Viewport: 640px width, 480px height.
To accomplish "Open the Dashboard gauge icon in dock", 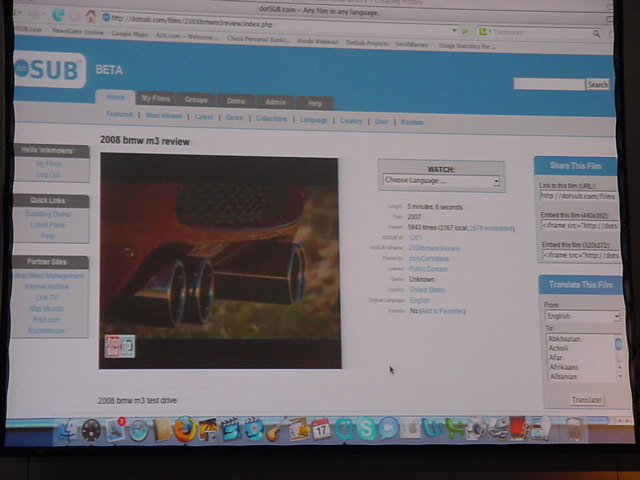I will tap(91, 430).
